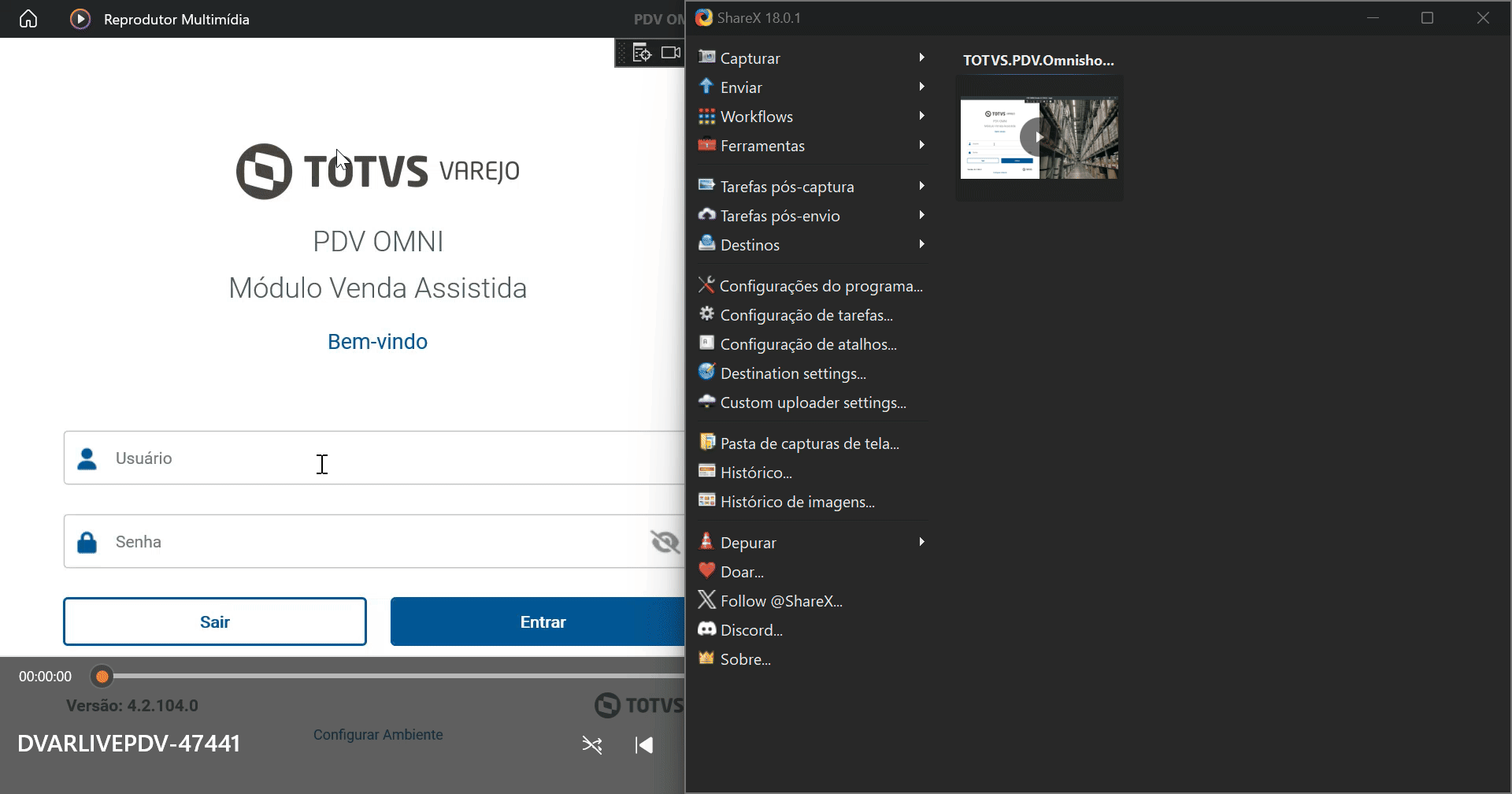Open Histórico de imagens in ShareX
Screen dimensions: 1512x794
812,502
